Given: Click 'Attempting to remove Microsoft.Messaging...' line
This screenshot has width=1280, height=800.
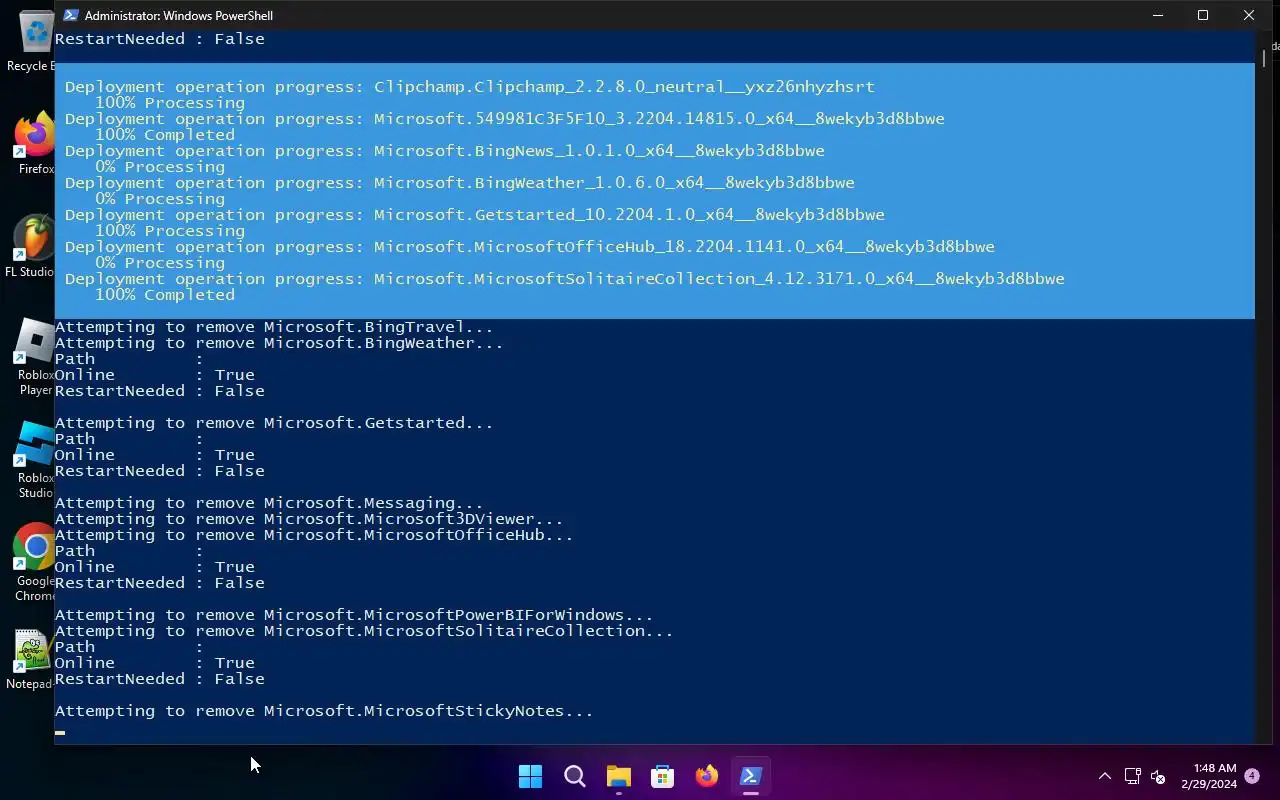Looking at the screenshot, I should click(x=269, y=503).
